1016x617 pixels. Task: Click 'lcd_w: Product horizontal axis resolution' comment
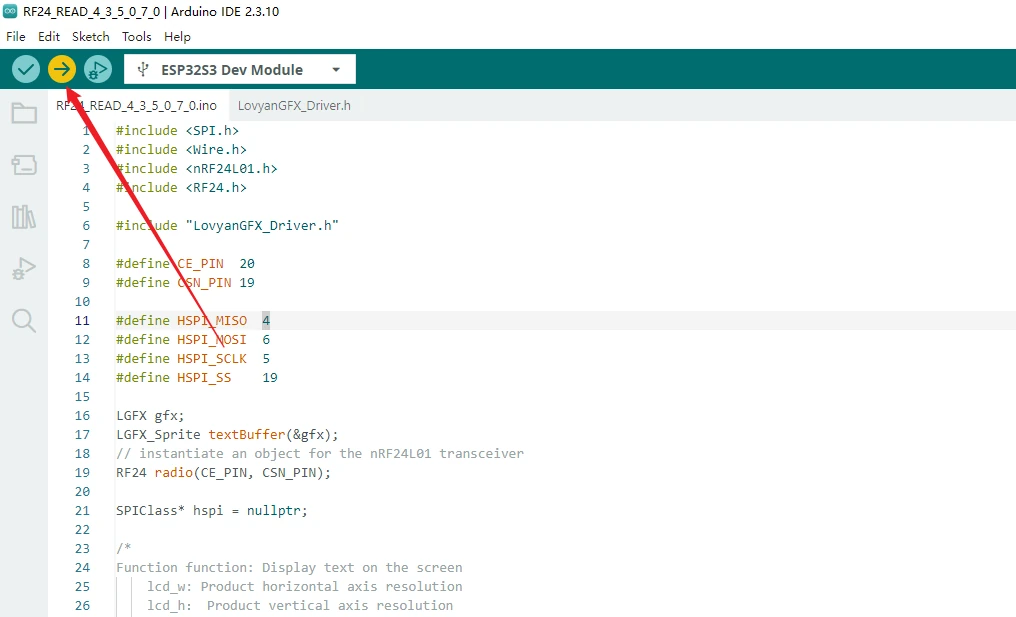coord(305,587)
